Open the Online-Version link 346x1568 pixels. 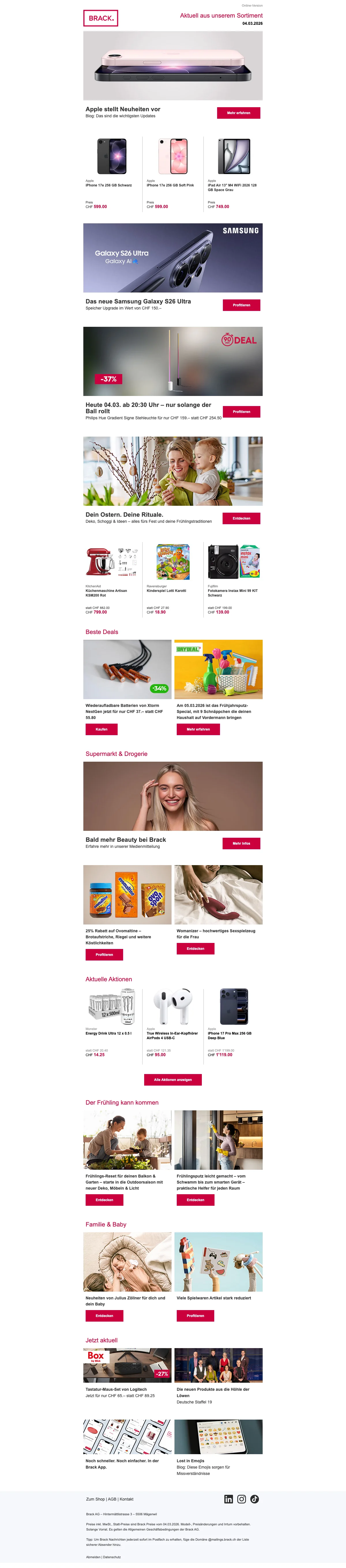pyautogui.click(x=252, y=5)
